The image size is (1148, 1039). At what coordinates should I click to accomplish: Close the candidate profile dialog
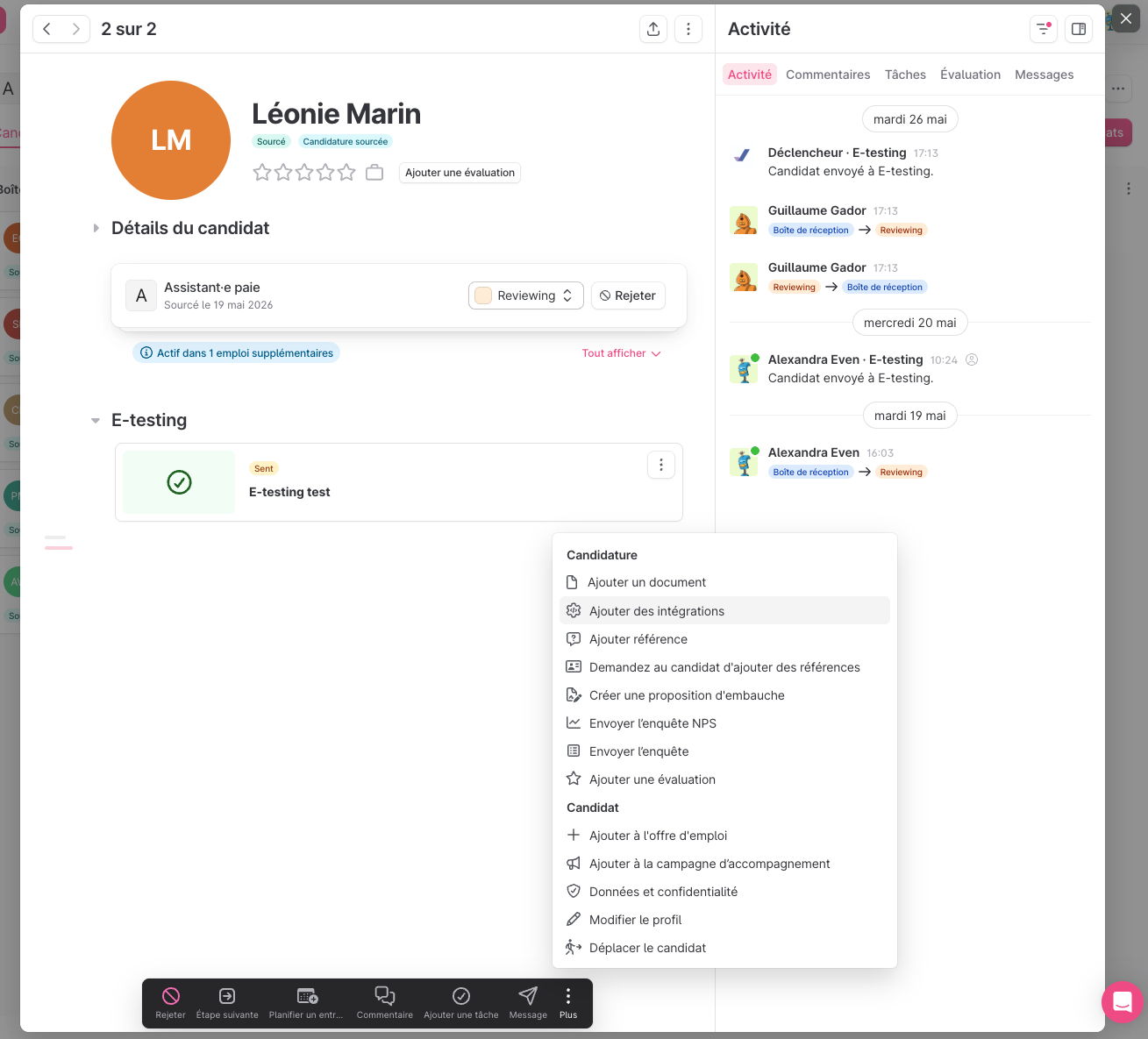[1126, 18]
